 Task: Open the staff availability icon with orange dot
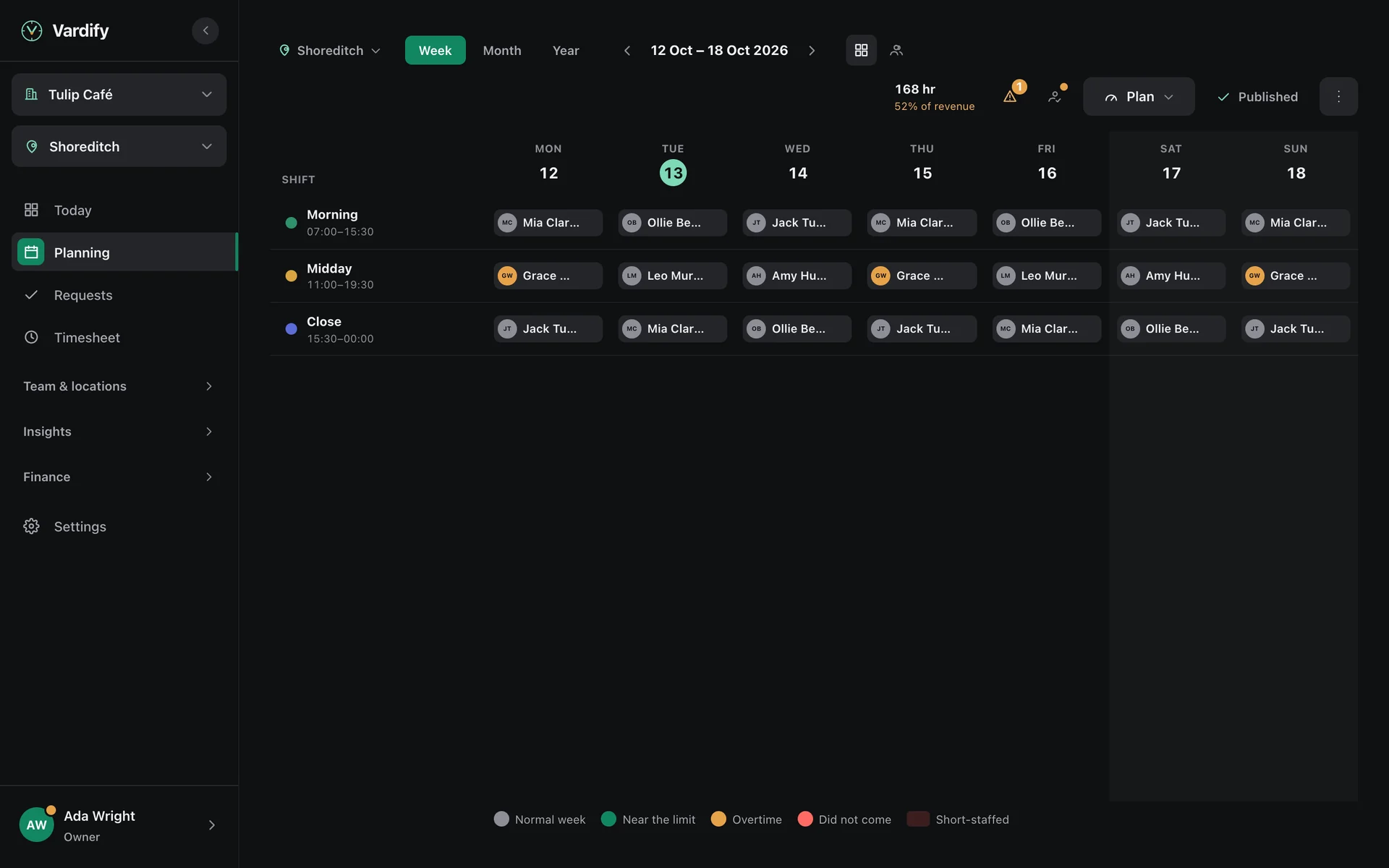pyautogui.click(x=1055, y=96)
